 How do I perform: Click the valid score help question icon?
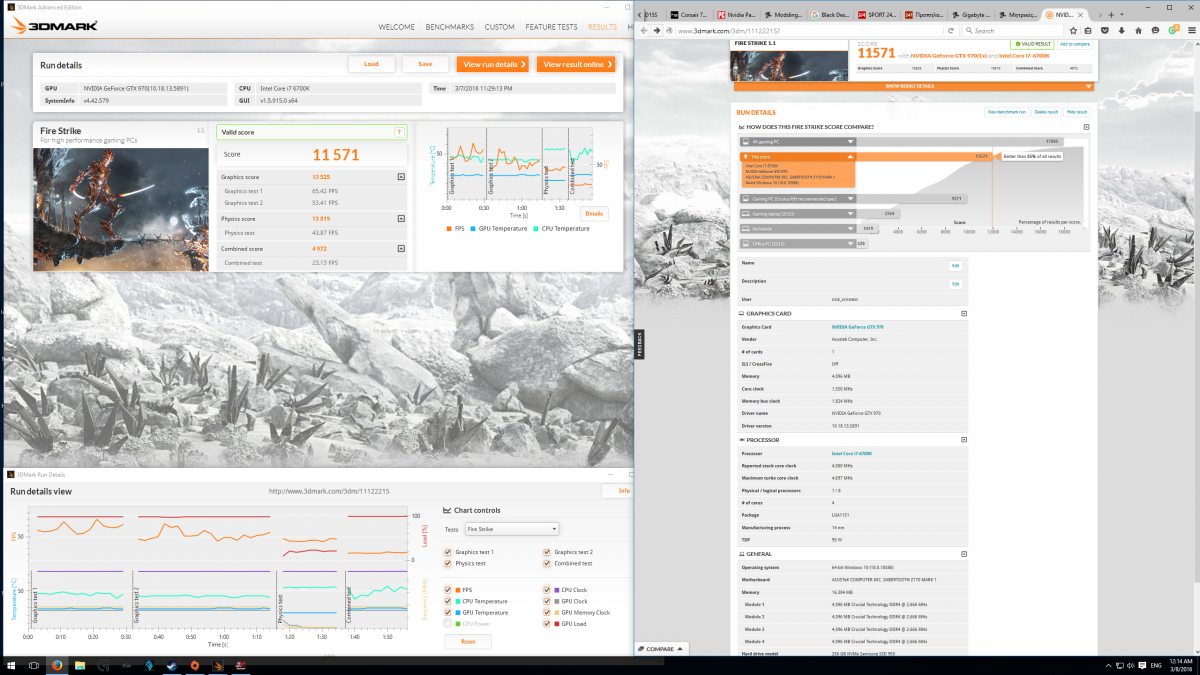[399, 132]
